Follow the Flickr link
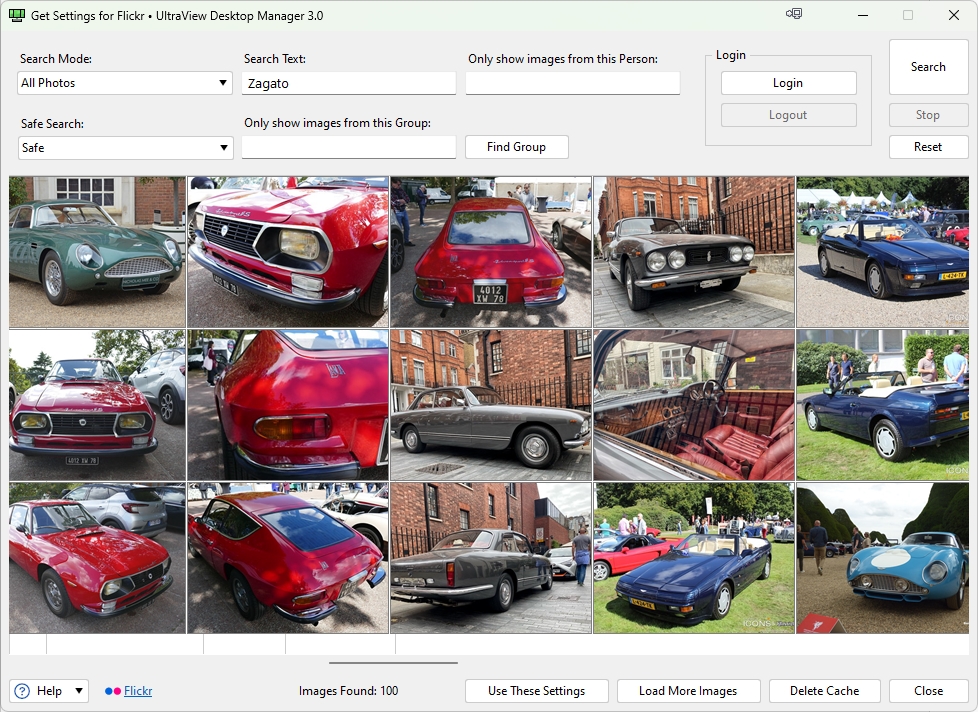978x712 pixels. click(x=138, y=691)
